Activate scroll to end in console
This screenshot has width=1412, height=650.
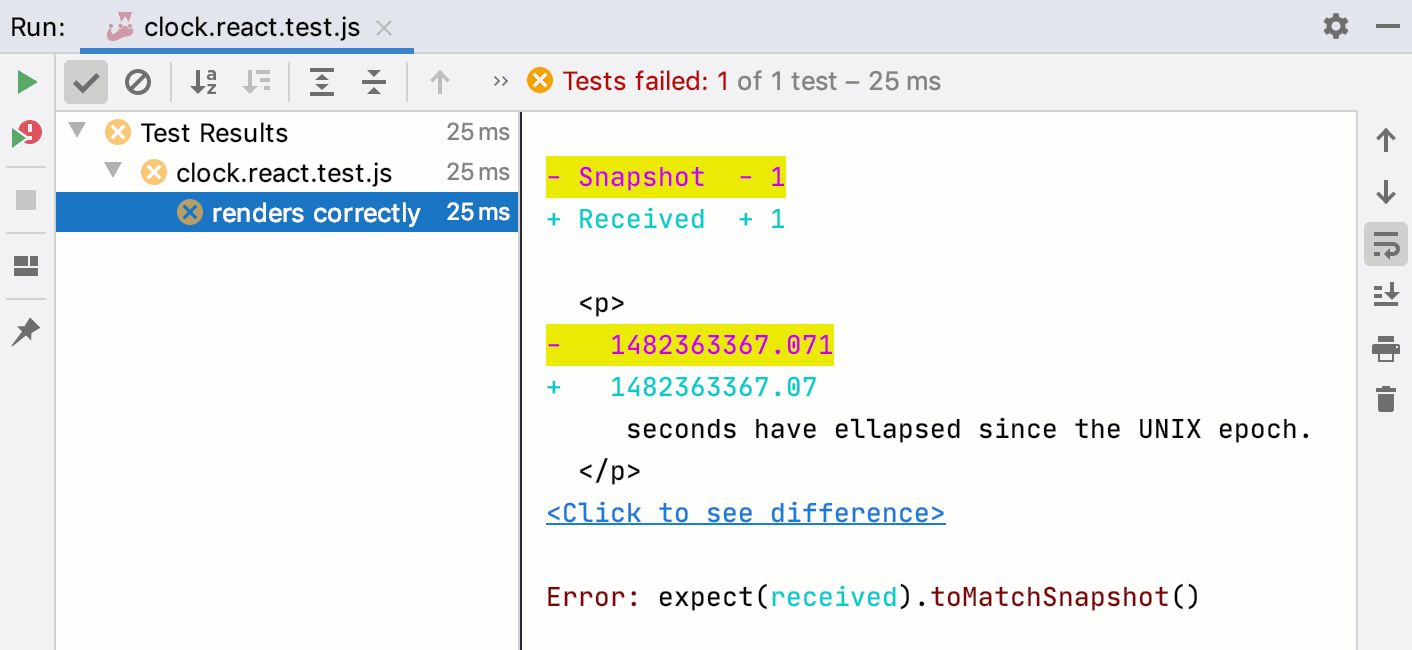[x=1385, y=295]
